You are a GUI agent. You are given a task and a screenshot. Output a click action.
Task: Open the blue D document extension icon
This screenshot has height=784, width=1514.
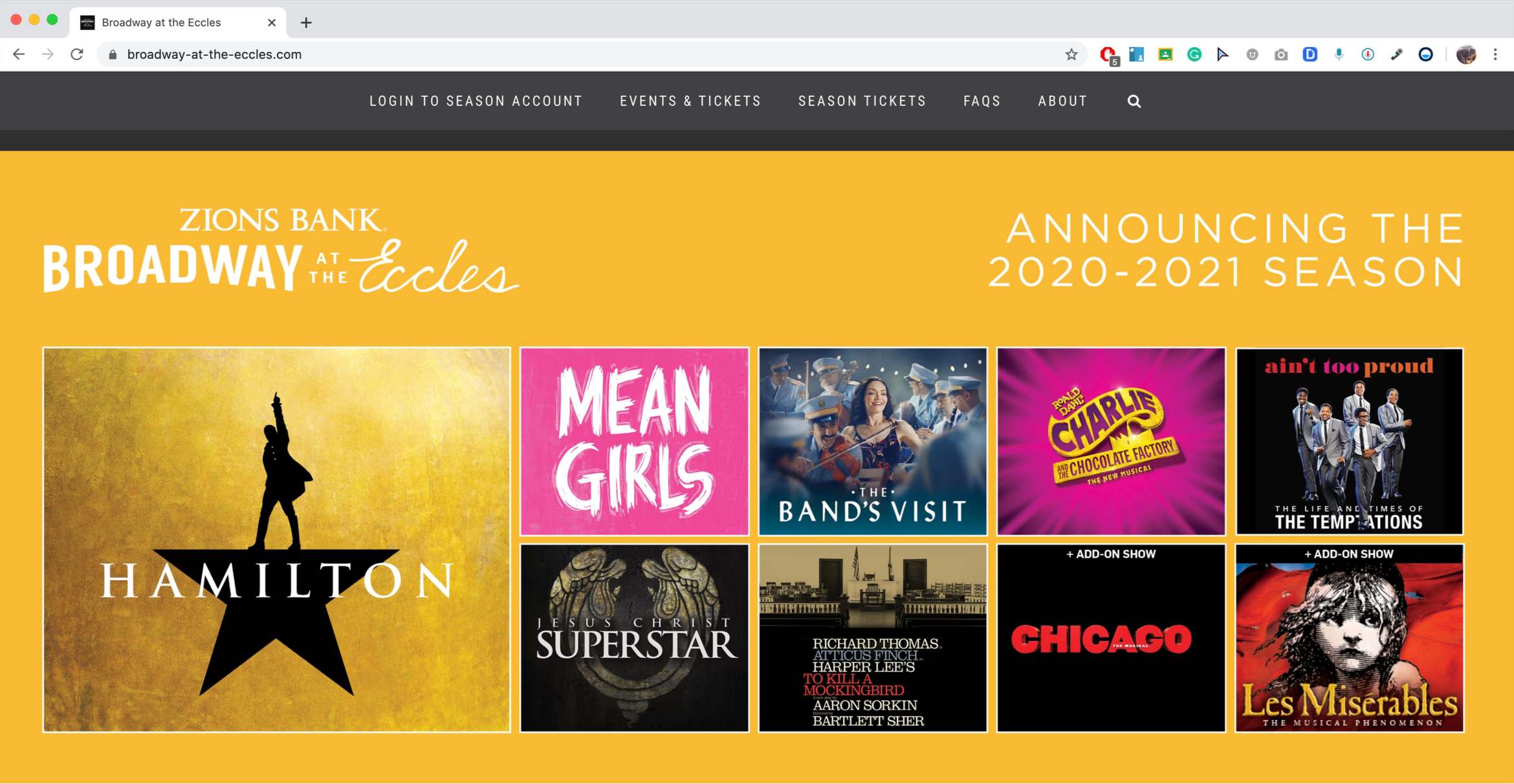(1310, 54)
